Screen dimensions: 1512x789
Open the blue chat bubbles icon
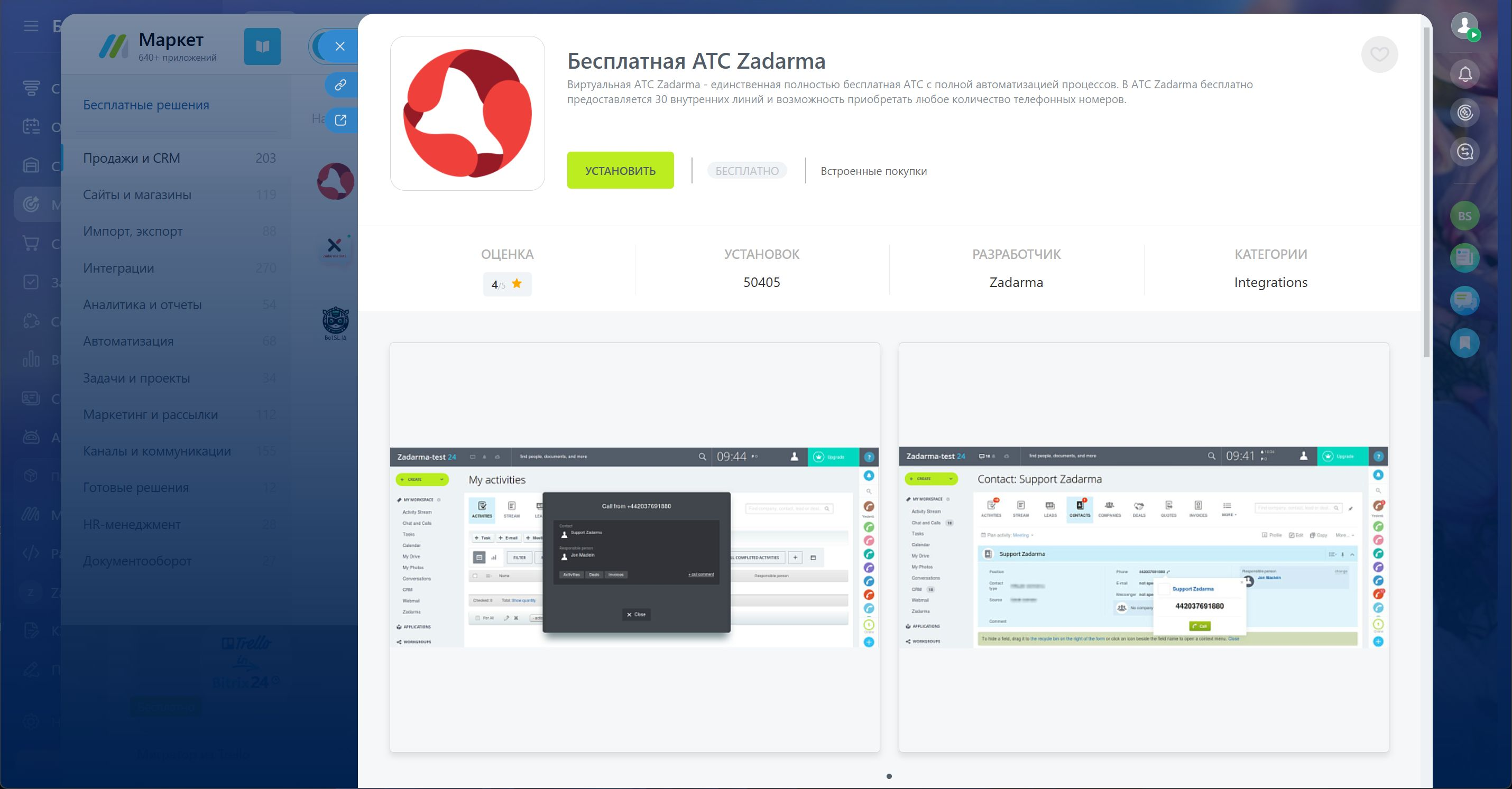pyautogui.click(x=1464, y=300)
